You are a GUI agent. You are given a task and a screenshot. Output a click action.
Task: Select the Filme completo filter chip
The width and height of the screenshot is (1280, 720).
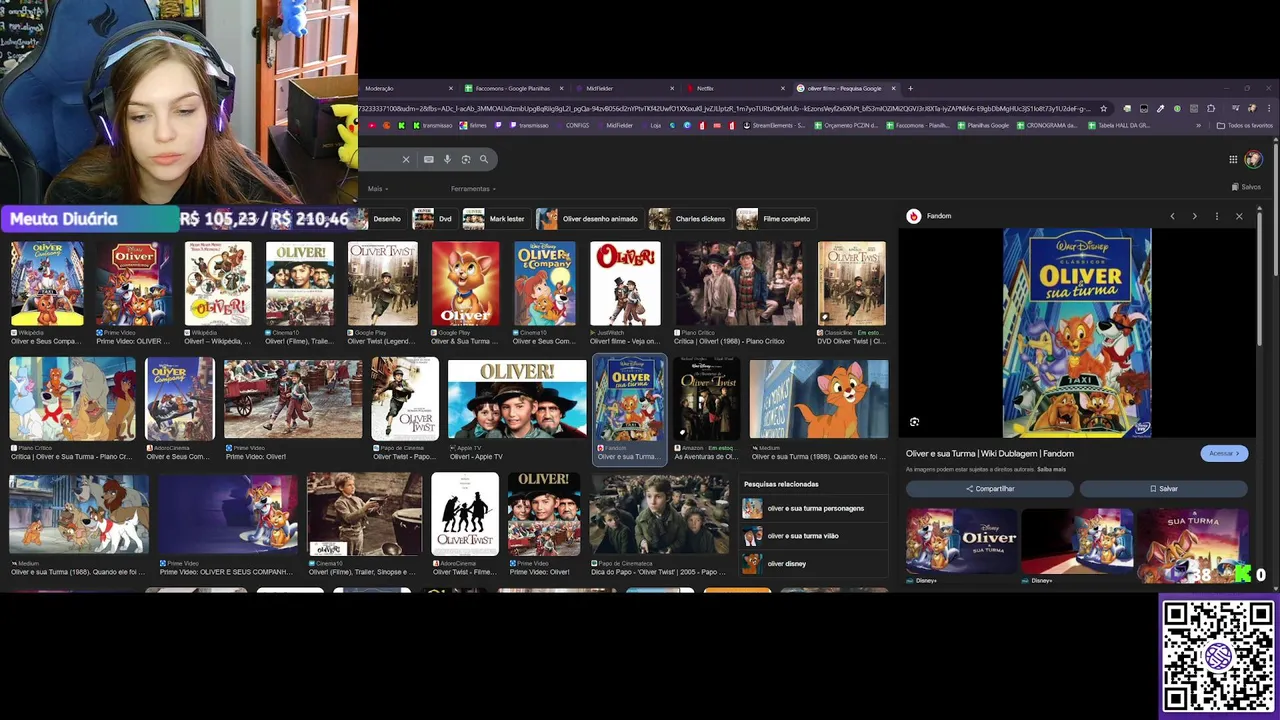point(774,218)
